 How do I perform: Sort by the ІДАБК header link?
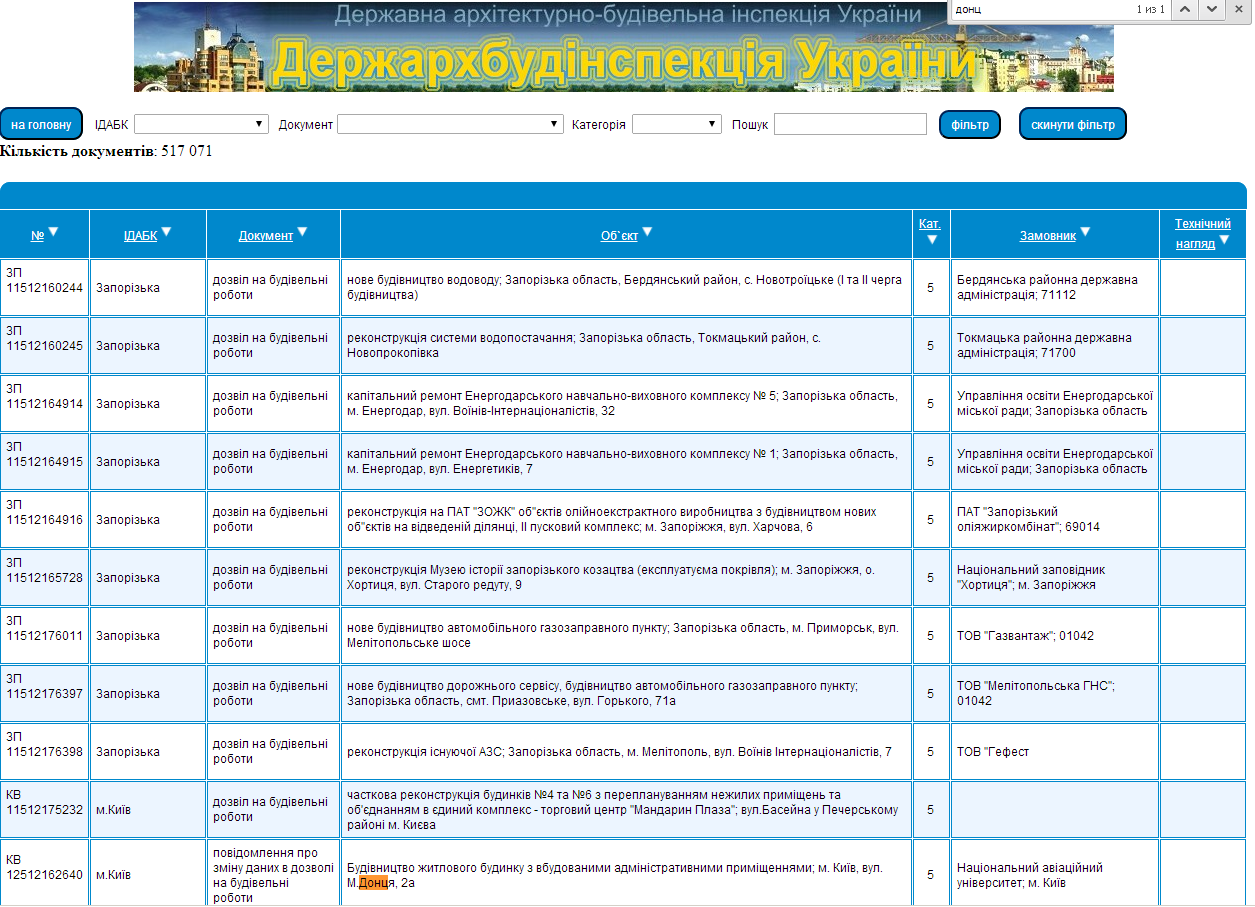(140, 236)
